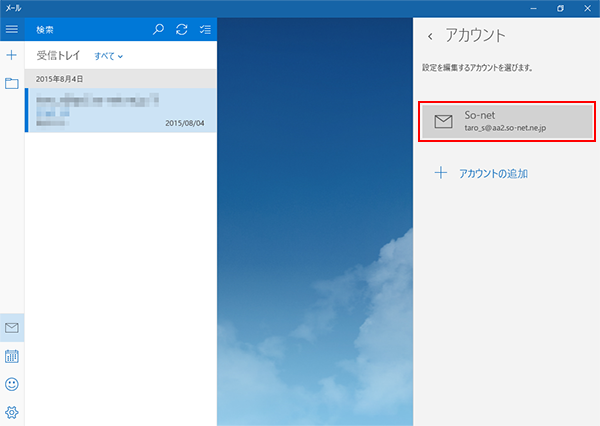
Task: Click the smiley feedback icon
Action: pos(12,384)
